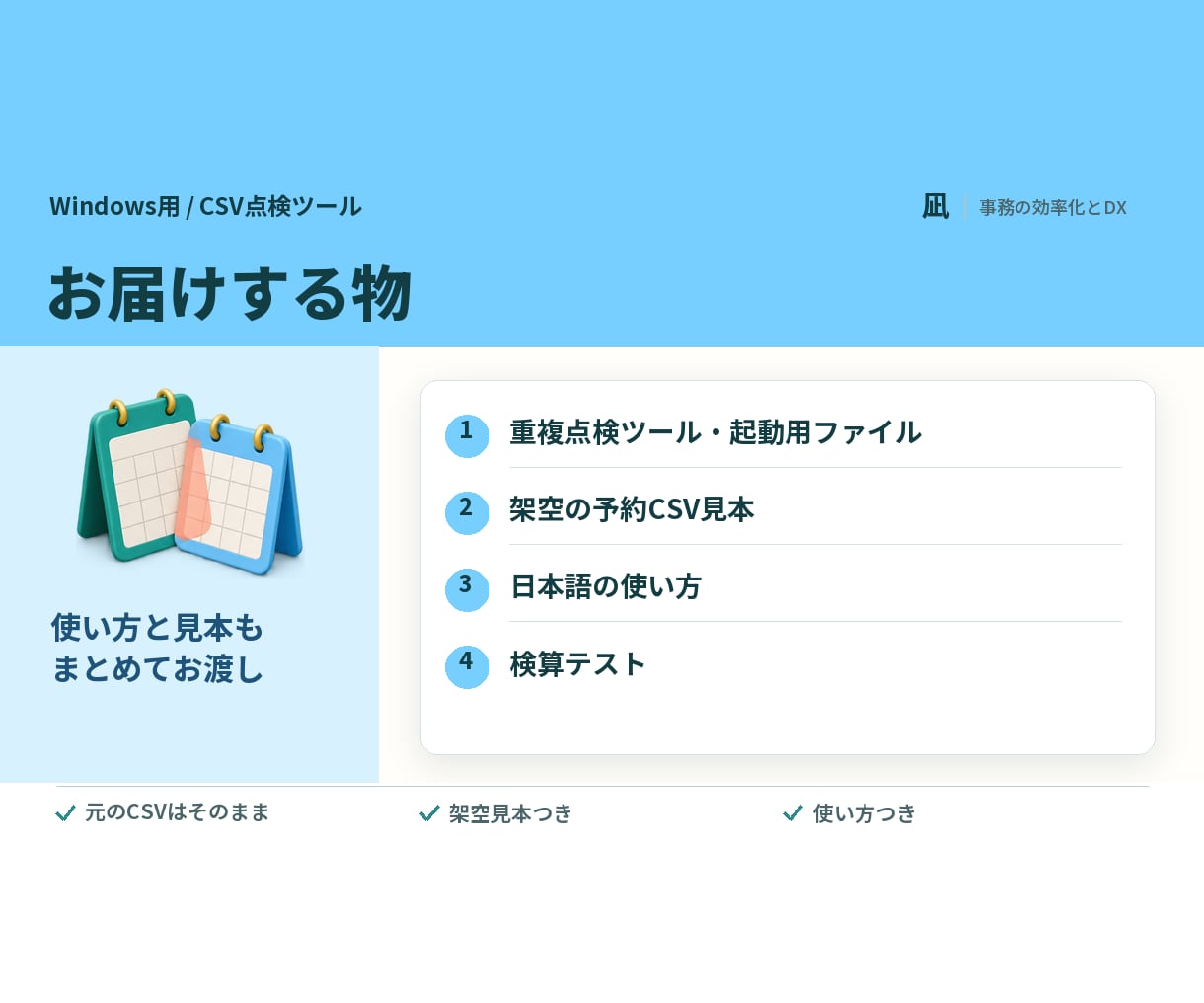
Task: Click Windows用 / CSV点検ツール subtitle
Action: click(205, 206)
